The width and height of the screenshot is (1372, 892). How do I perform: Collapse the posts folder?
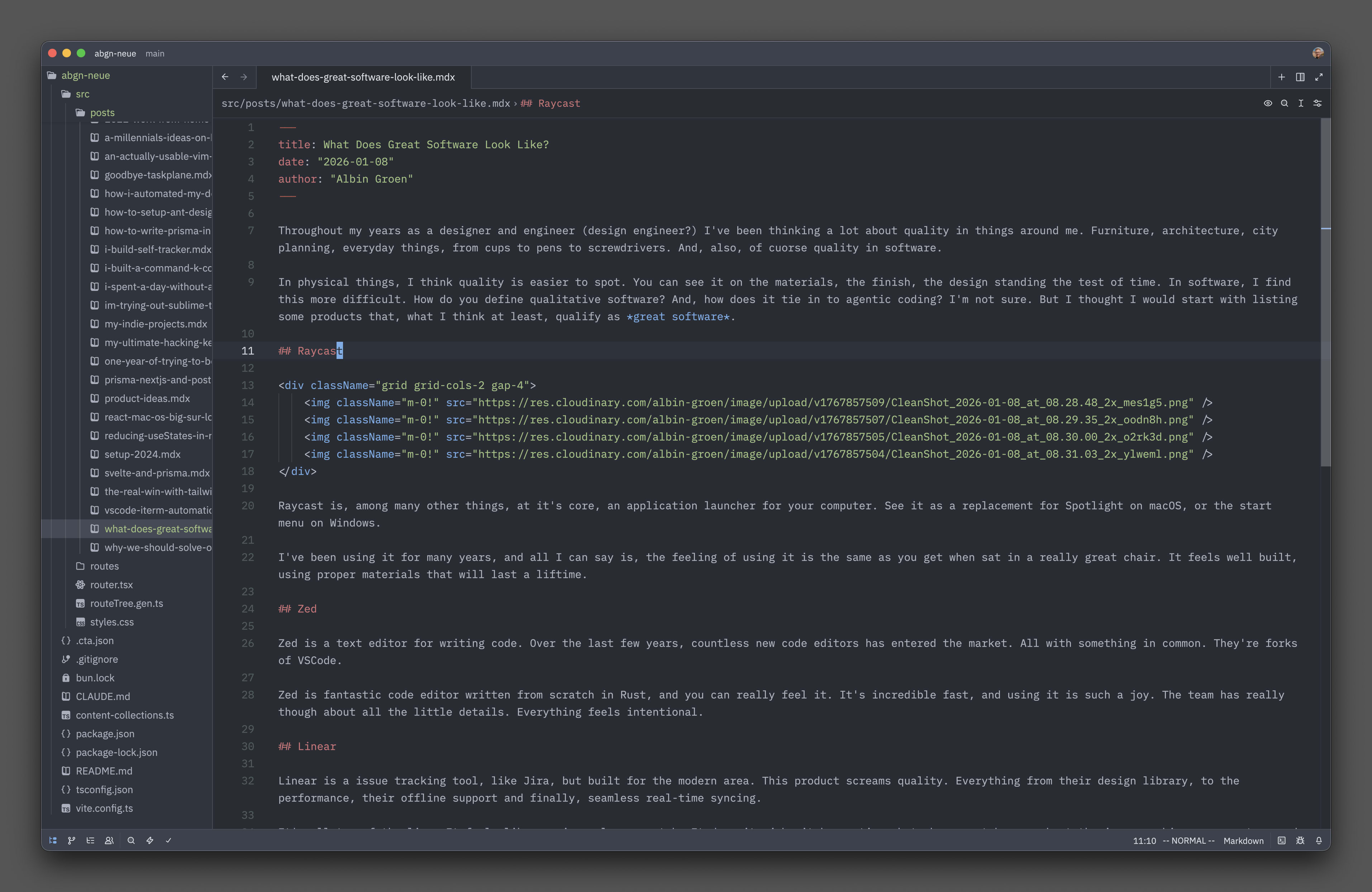(x=102, y=112)
